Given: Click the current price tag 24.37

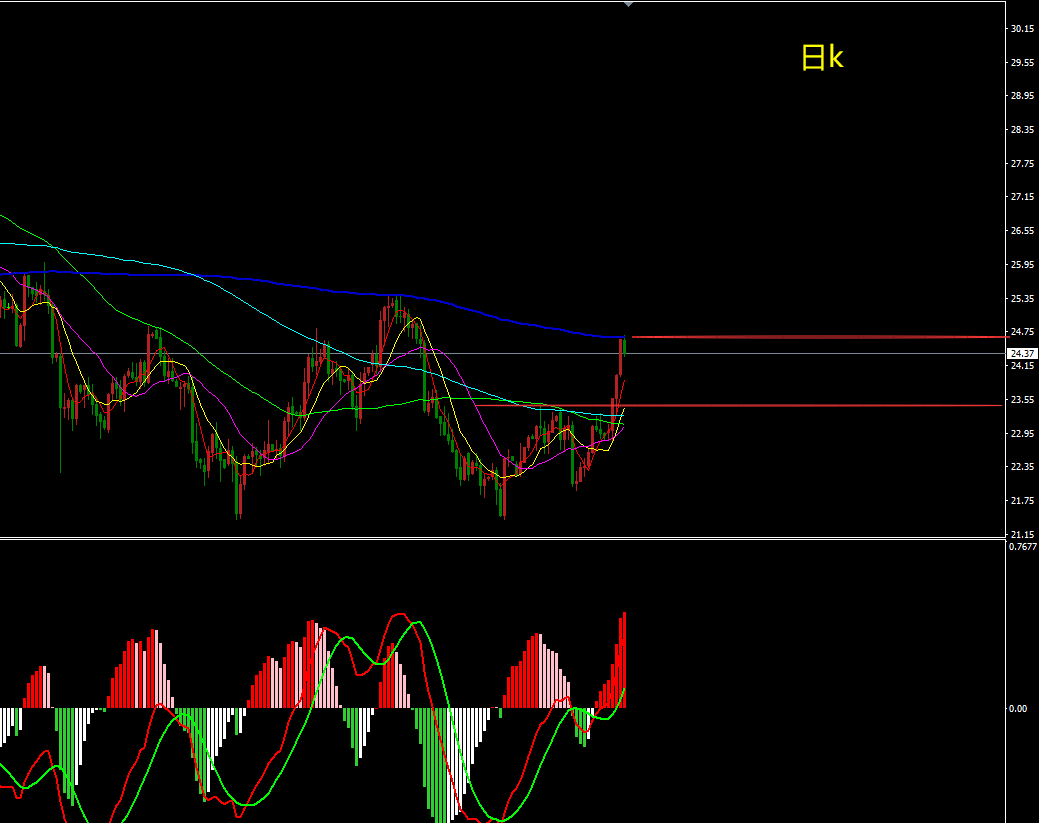Looking at the screenshot, I should 1022,354.
